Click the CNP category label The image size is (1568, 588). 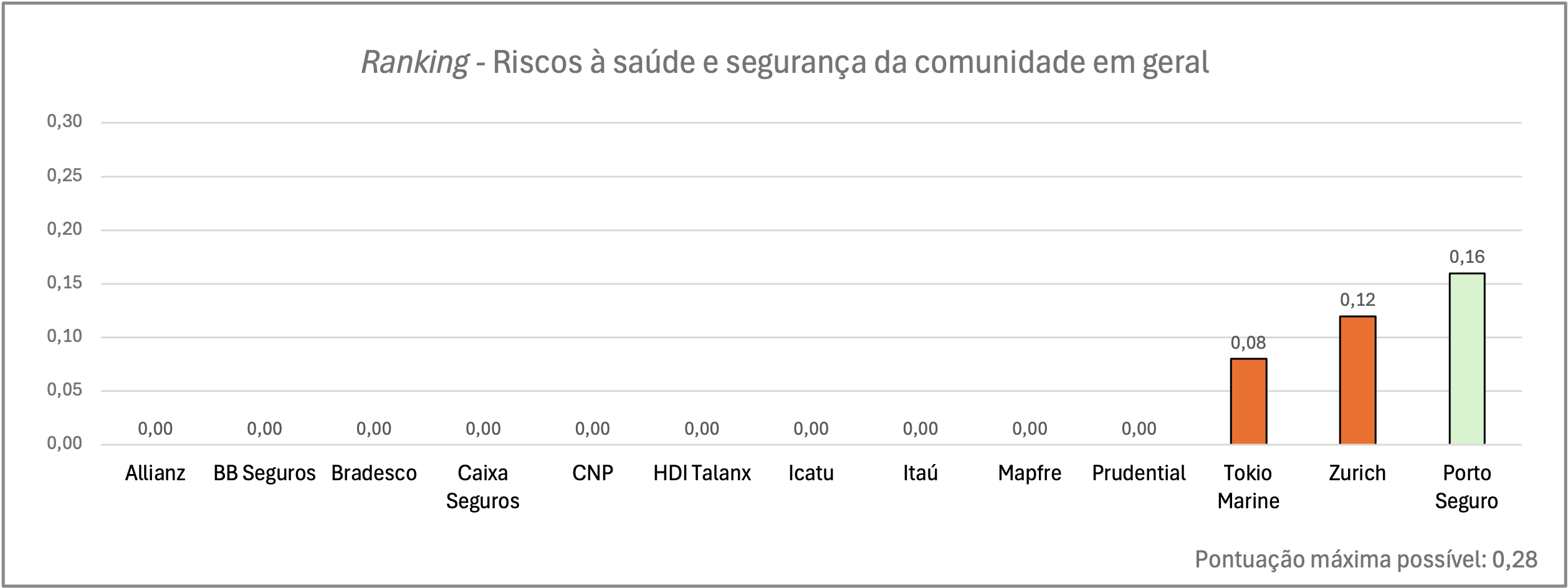pos(593,473)
